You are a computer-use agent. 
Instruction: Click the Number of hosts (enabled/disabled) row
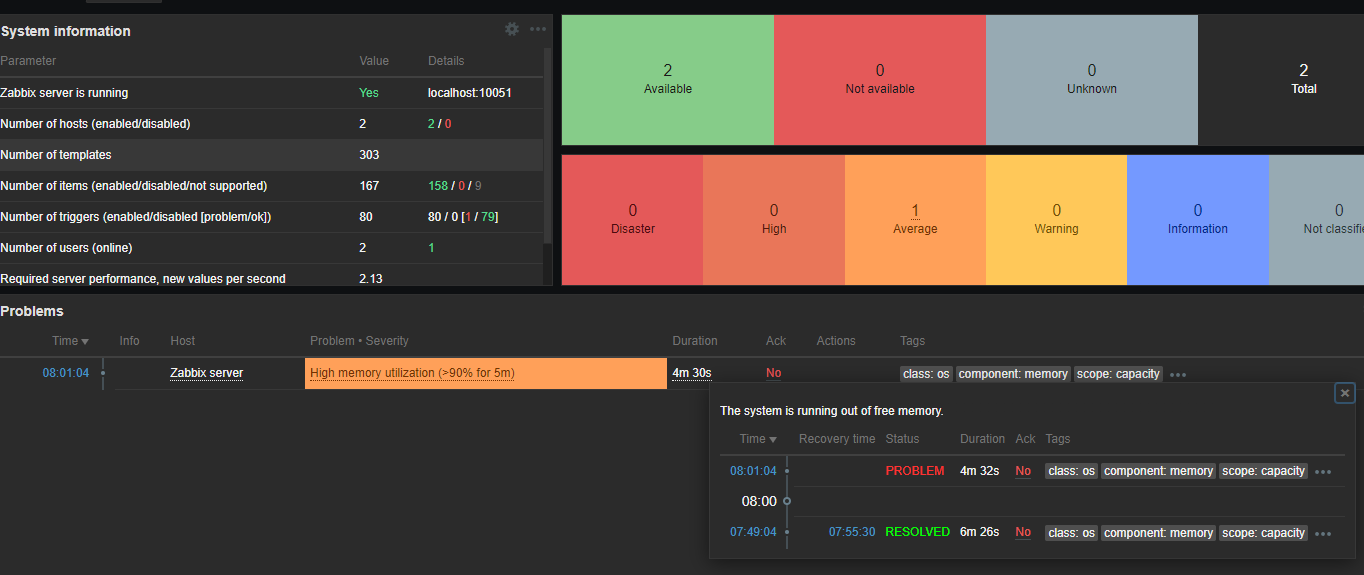[271, 124]
